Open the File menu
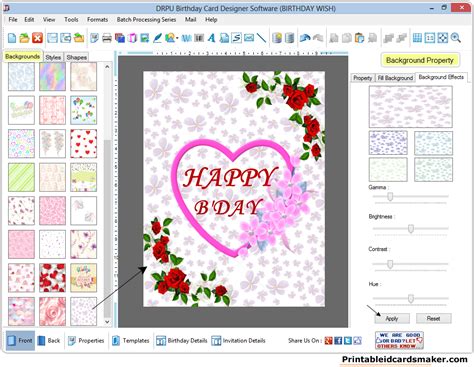The height and width of the screenshot is (367, 474). tap(13, 20)
